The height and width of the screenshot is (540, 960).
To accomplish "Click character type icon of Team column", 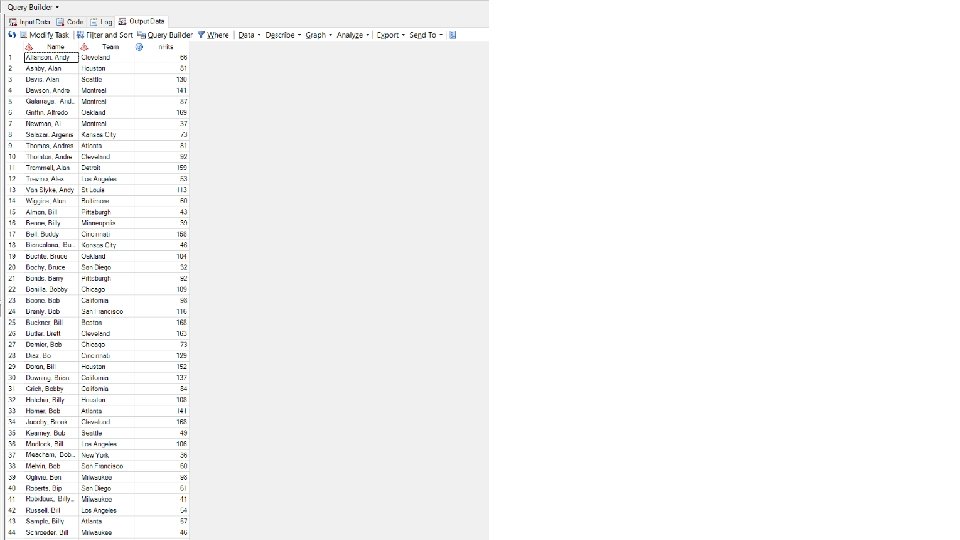I will 84,47.
